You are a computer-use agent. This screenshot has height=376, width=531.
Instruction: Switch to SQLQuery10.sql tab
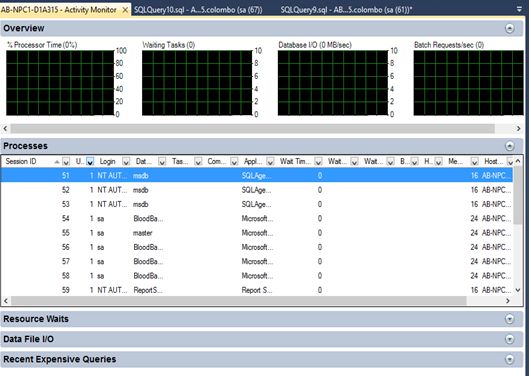[198, 10]
